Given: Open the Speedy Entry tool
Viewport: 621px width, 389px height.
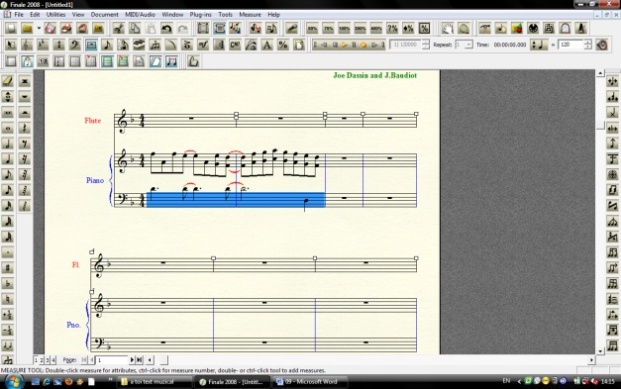Looking at the screenshot, I should click(123, 45).
